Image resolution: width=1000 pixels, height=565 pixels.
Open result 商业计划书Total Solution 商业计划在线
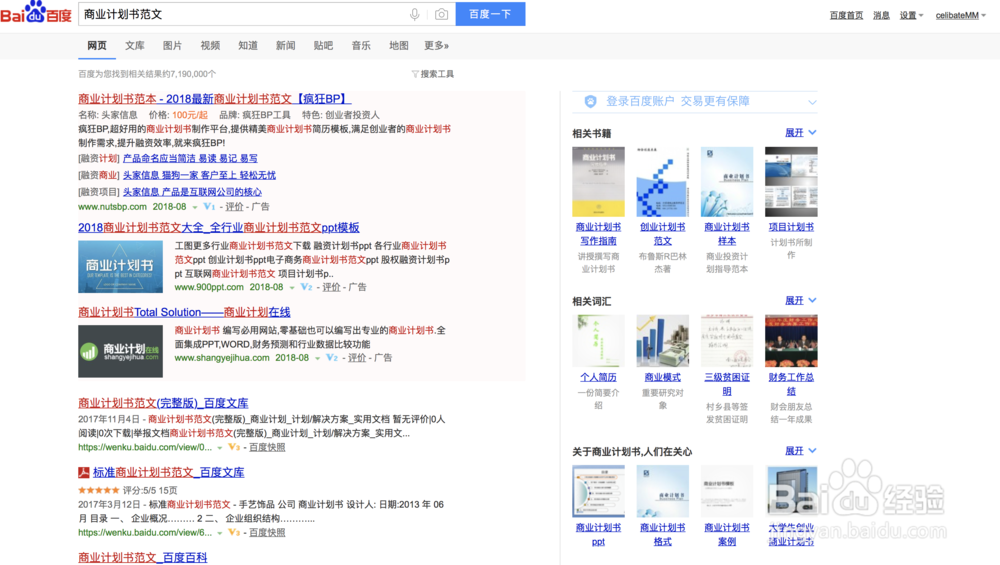pyautogui.click(x=184, y=312)
